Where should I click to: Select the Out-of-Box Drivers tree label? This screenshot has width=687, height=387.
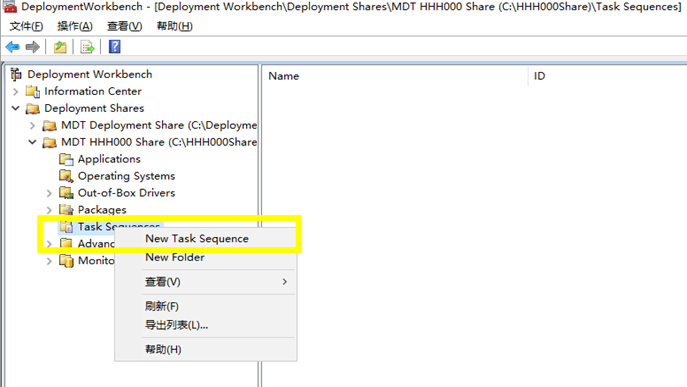click(126, 193)
